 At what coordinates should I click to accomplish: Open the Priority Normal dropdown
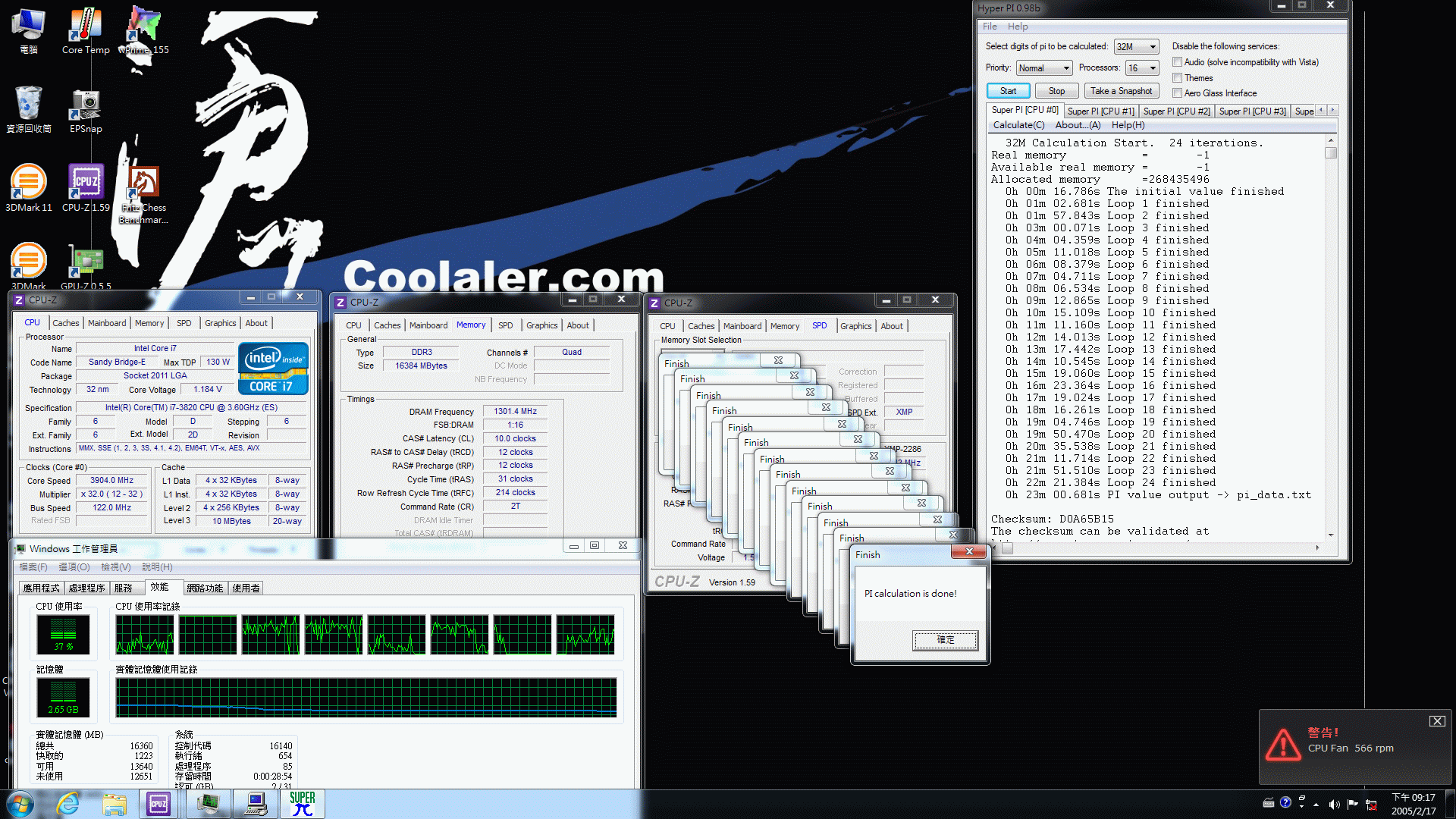[1044, 68]
